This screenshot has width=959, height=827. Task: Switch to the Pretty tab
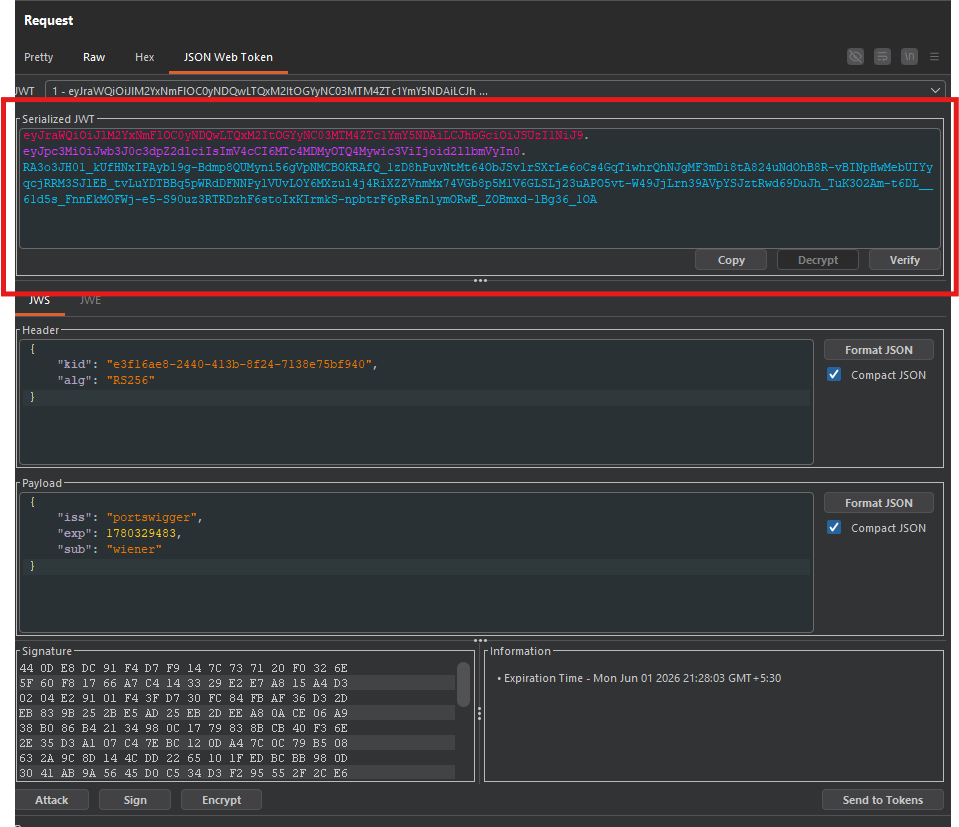pos(39,57)
